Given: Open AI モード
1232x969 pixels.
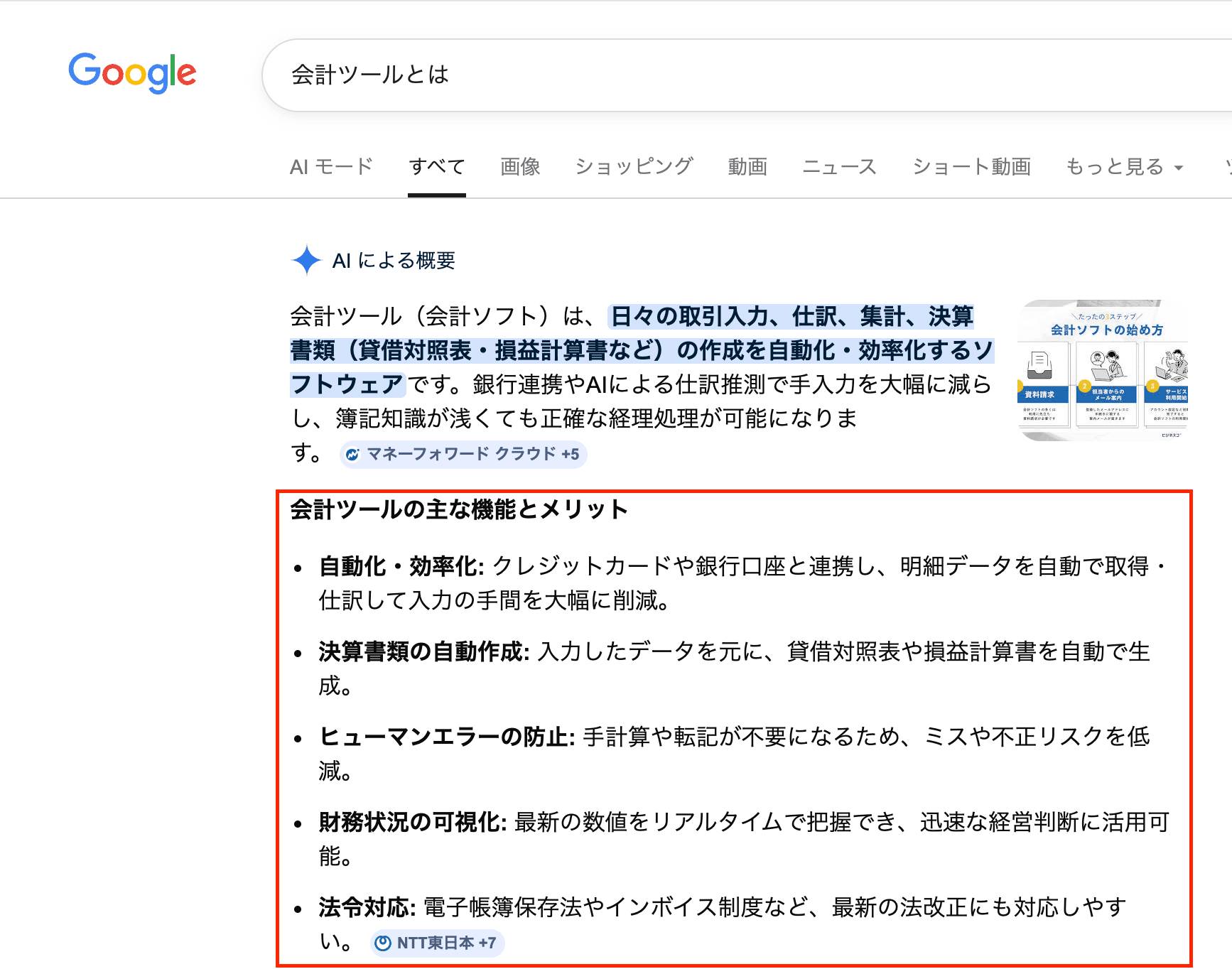Looking at the screenshot, I should tap(330, 167).
